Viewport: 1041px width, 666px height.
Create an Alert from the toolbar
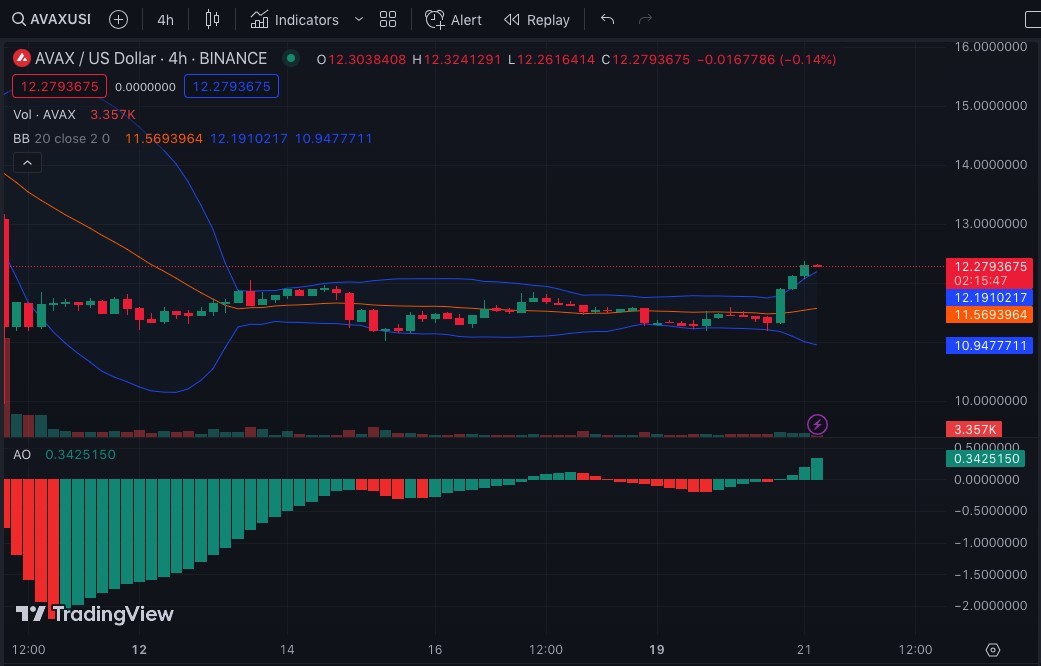[x=453, y=20]
